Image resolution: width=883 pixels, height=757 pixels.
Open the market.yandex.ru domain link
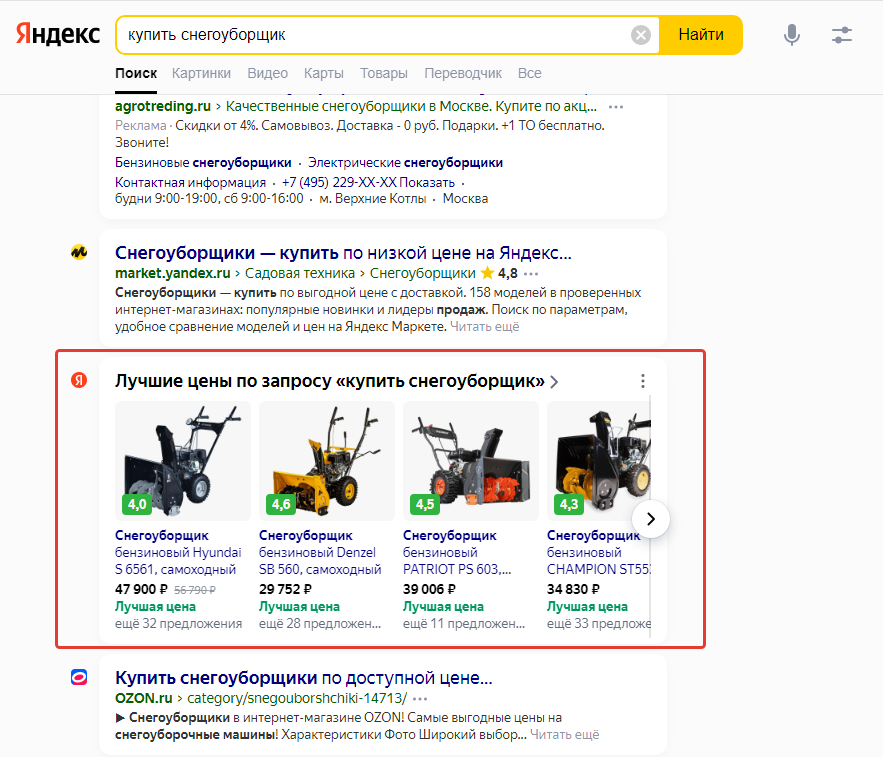(173, 273)
